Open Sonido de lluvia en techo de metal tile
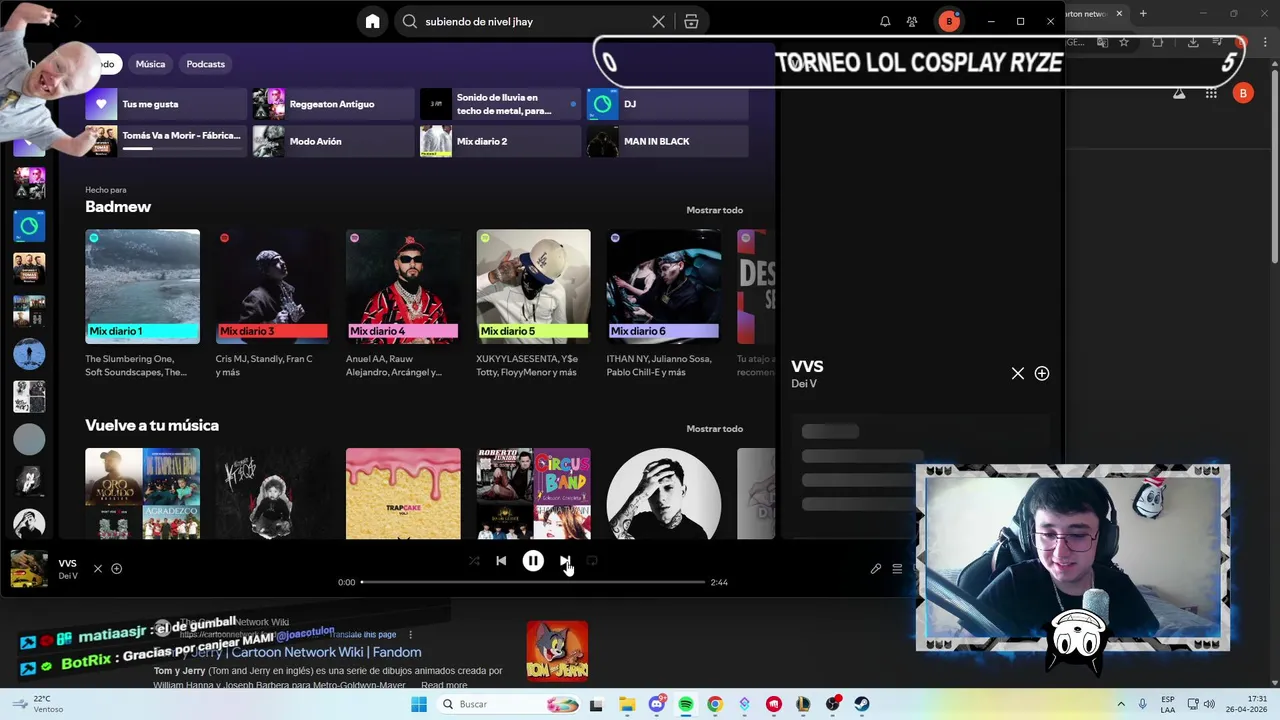The image size is (1280, 720). click(x=500, y=104)
